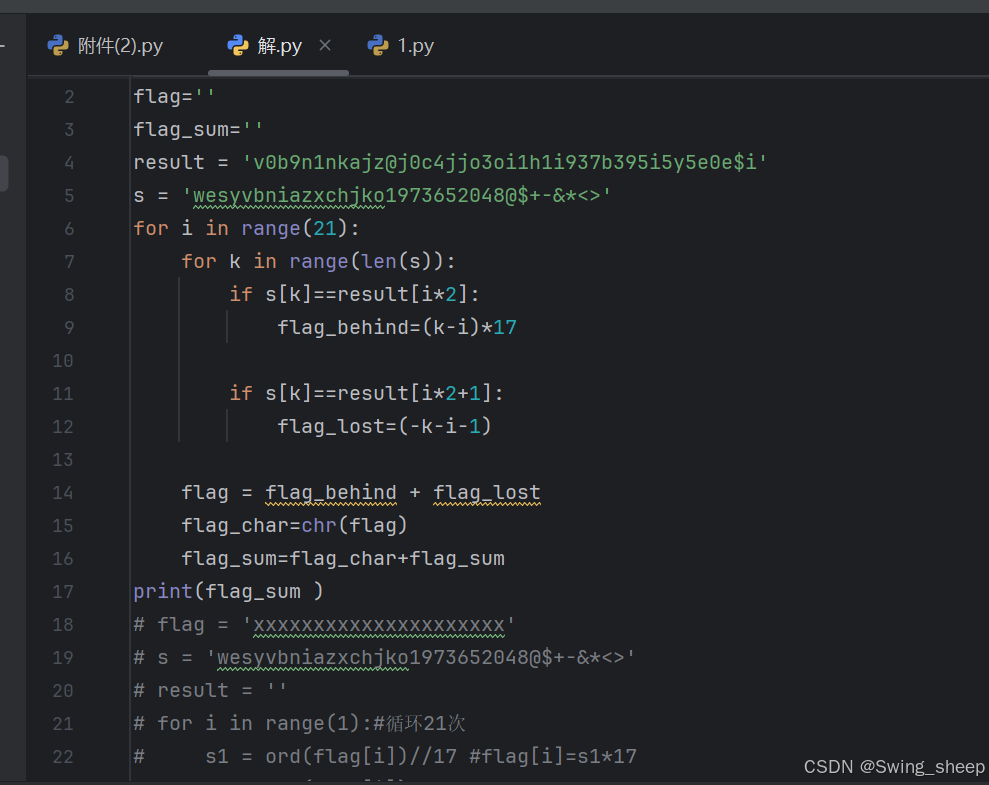Click Python file icon of 解.py tab
989x785 pixels.
point(238,46)
